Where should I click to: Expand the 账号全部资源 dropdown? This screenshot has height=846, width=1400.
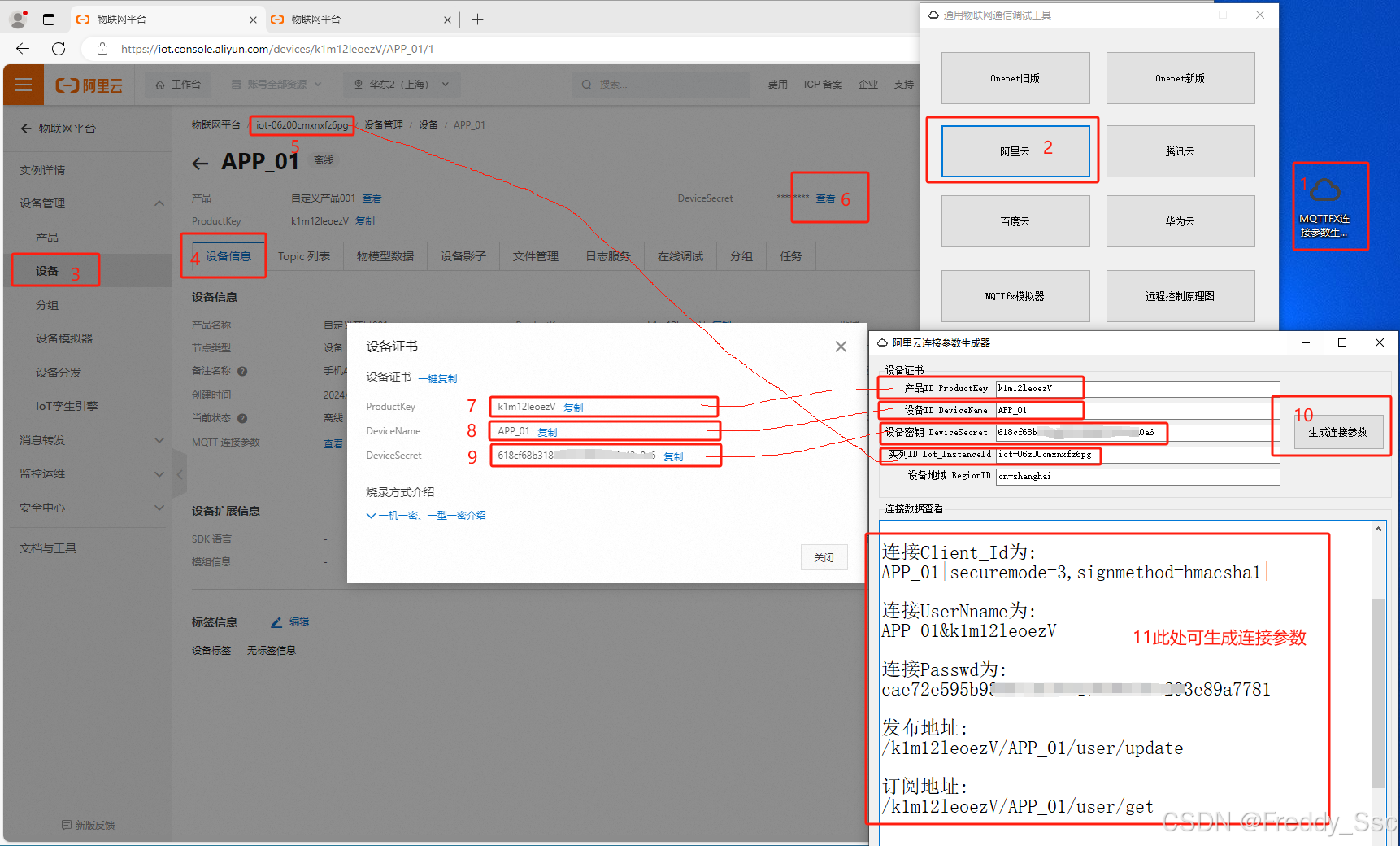coord(276,84)
